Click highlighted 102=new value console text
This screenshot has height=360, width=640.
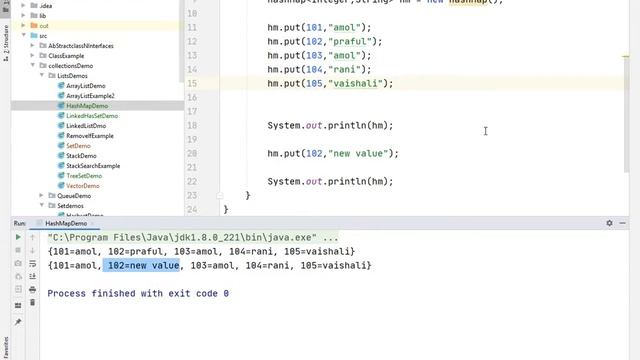click(141, 265)
